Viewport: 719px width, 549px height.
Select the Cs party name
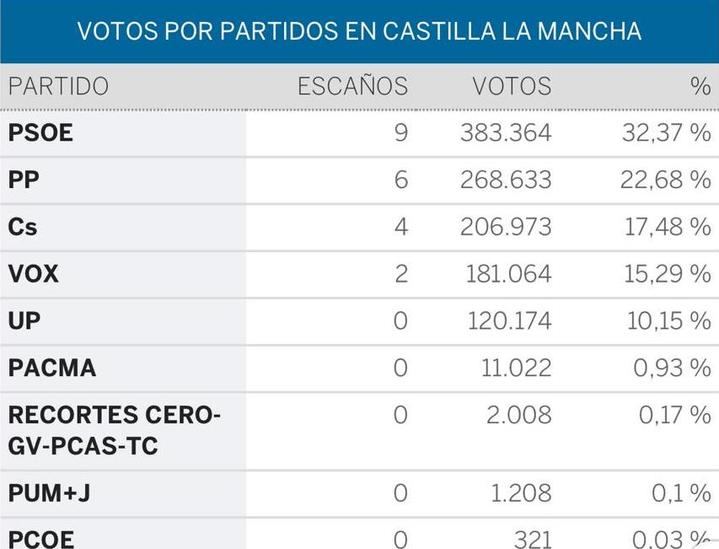point(23,227)
